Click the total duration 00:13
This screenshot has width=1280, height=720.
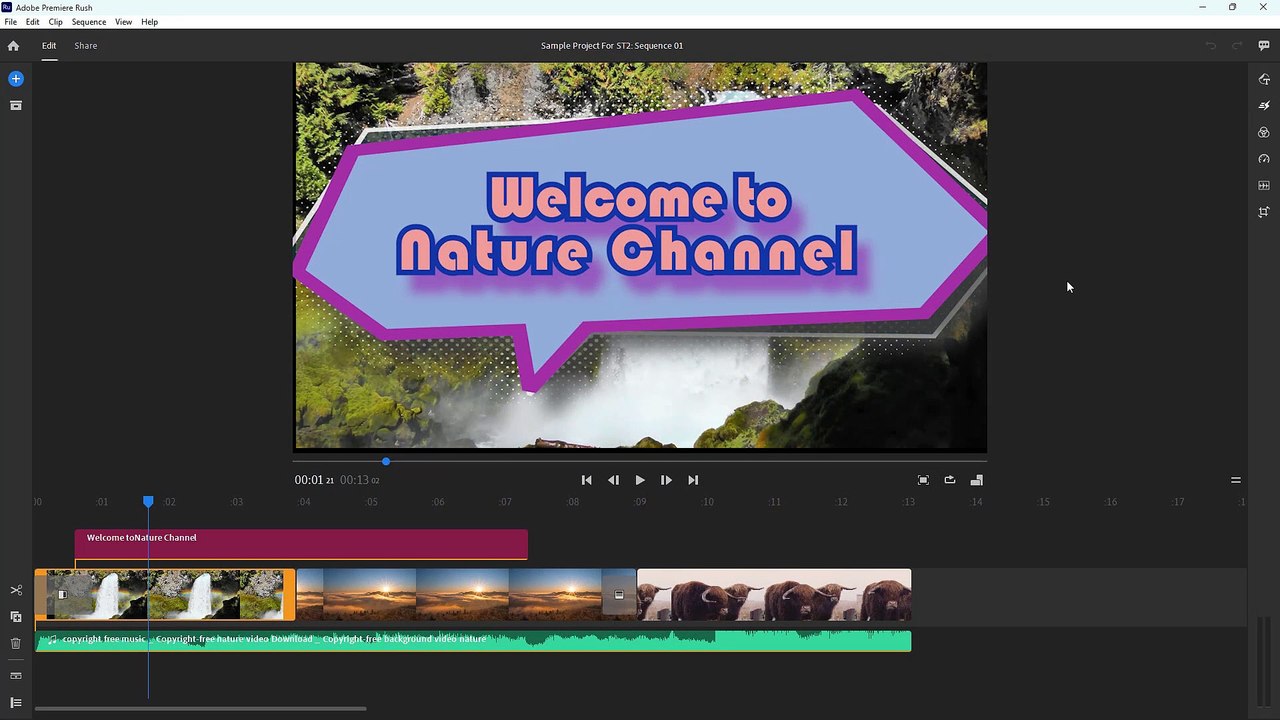[359, 480]
